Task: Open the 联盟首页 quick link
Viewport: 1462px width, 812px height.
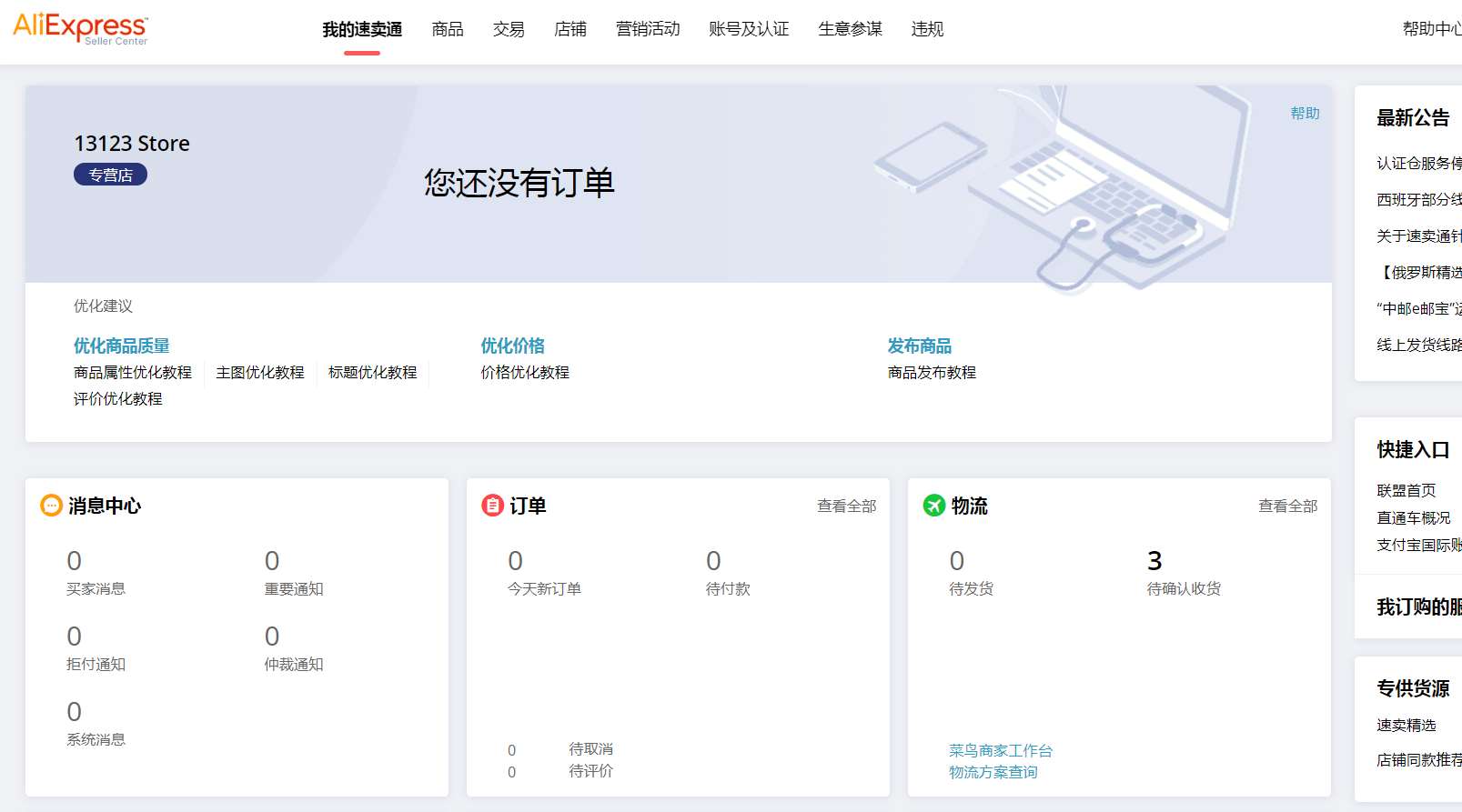Action: (x=1407, y=490)
